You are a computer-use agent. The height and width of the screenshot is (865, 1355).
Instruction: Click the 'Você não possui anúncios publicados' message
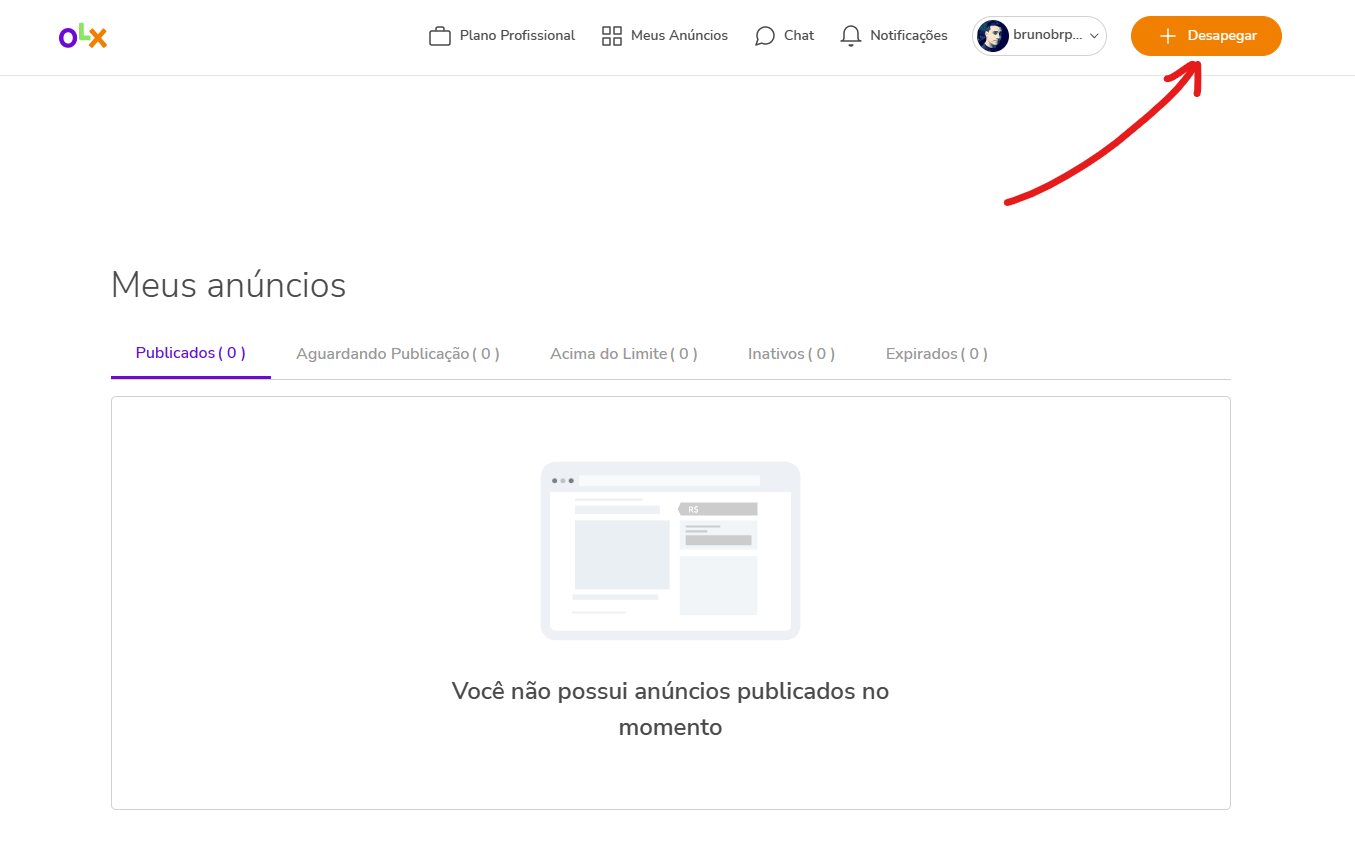click(x=670, y=709)
